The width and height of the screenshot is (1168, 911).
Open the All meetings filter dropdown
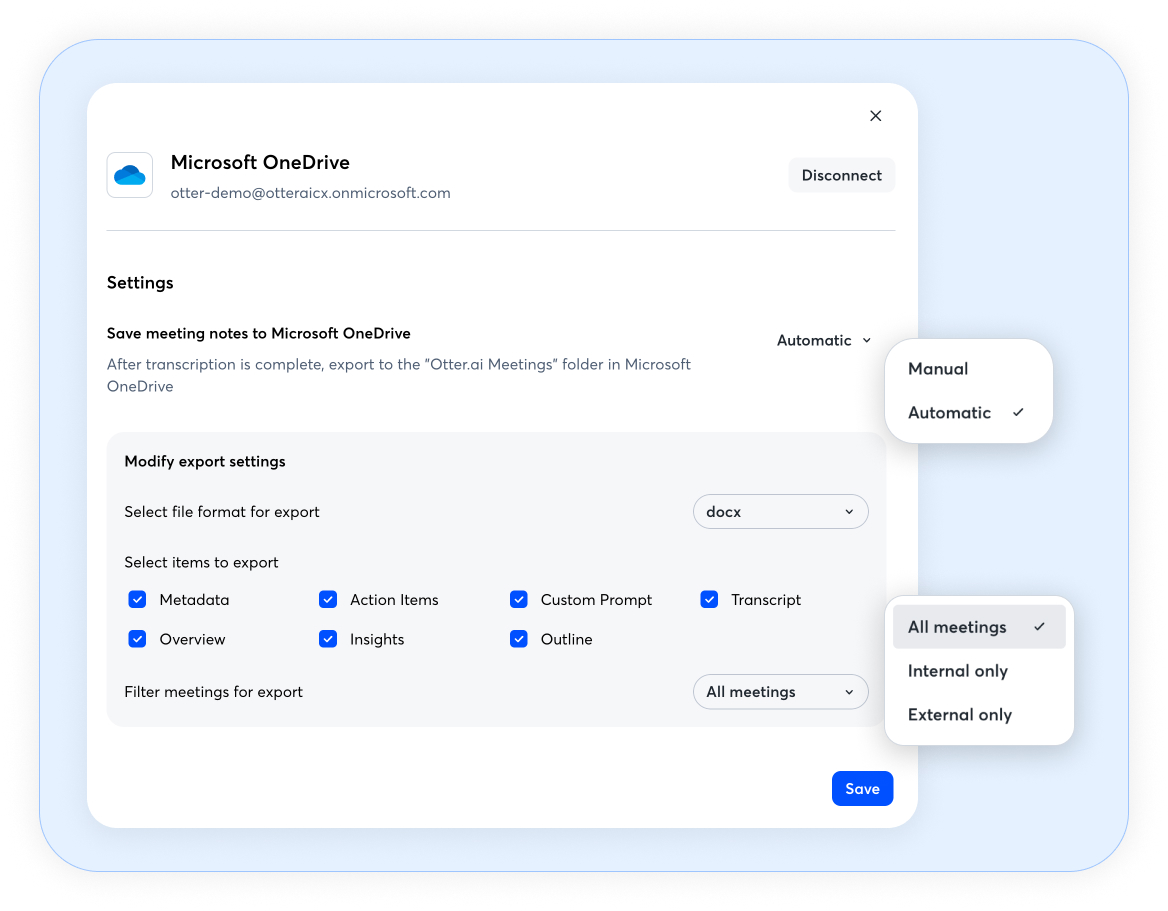tap(780, 691)
